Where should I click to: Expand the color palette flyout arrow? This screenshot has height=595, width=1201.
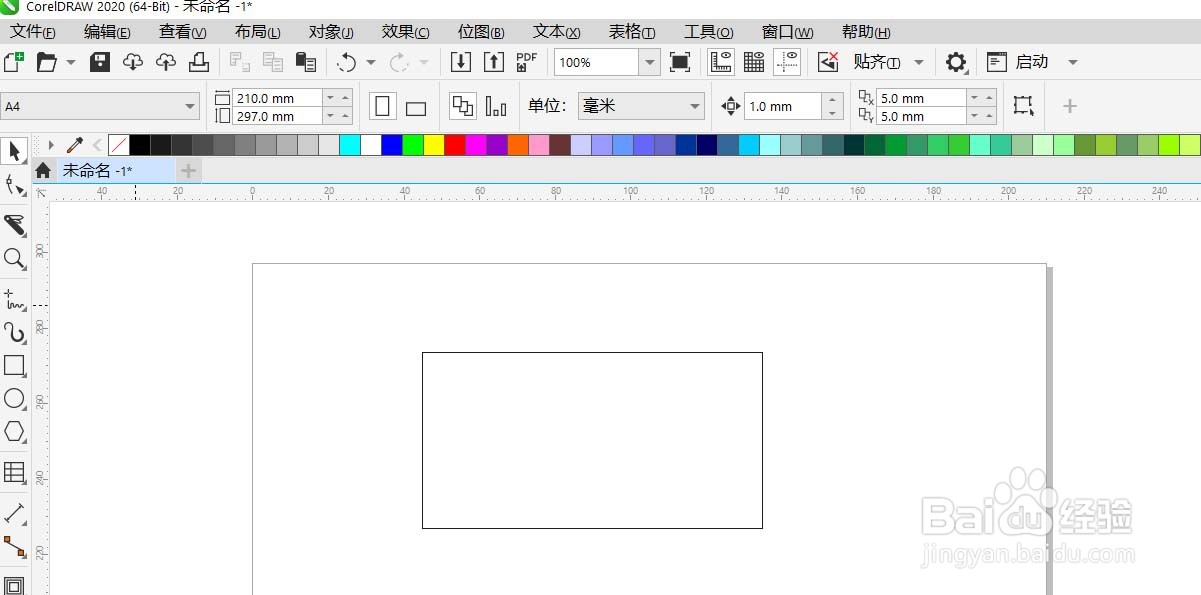tap(51, 145)
